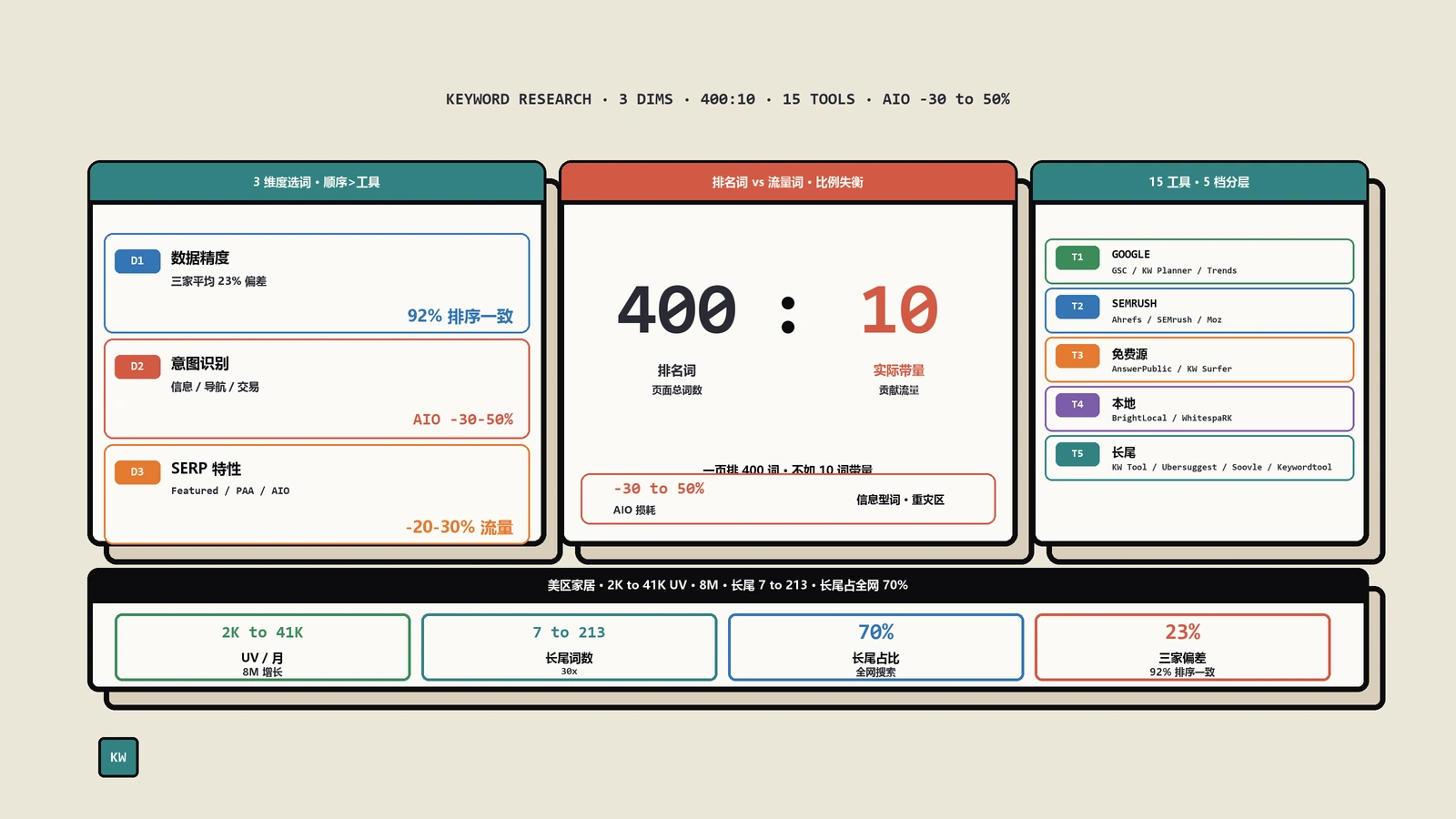Click the SERP 特性 title
Viewport: 1456px width, 819px height.
207,470
